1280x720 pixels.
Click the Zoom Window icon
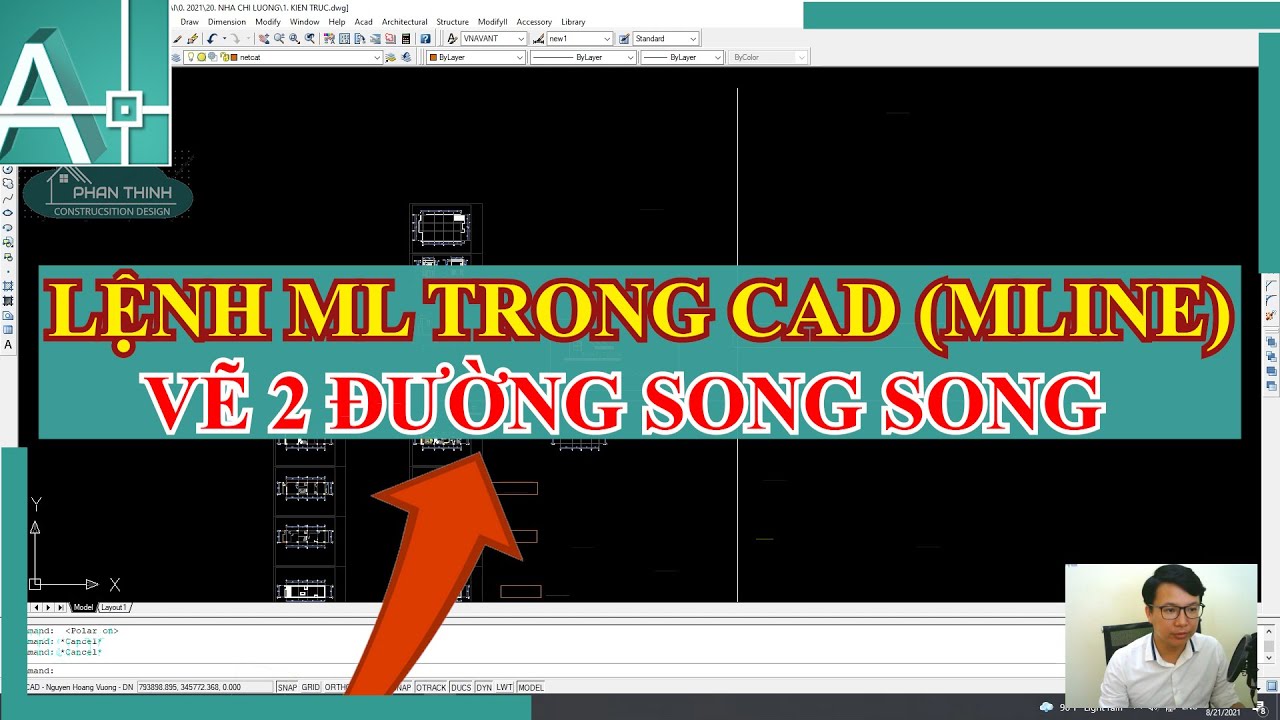point(294,39)
